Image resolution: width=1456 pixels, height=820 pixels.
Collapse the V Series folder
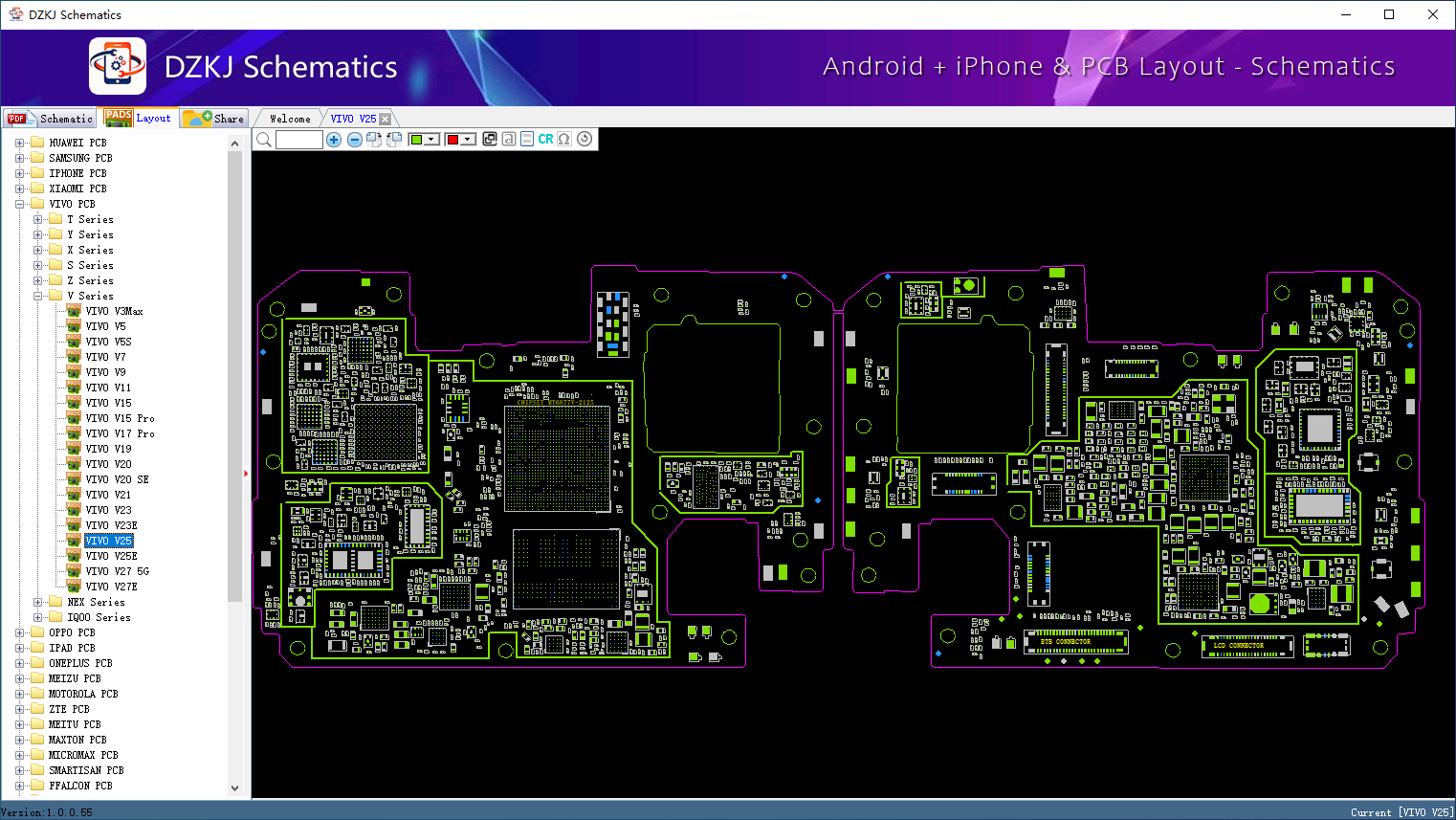click(x=38, y=296)
